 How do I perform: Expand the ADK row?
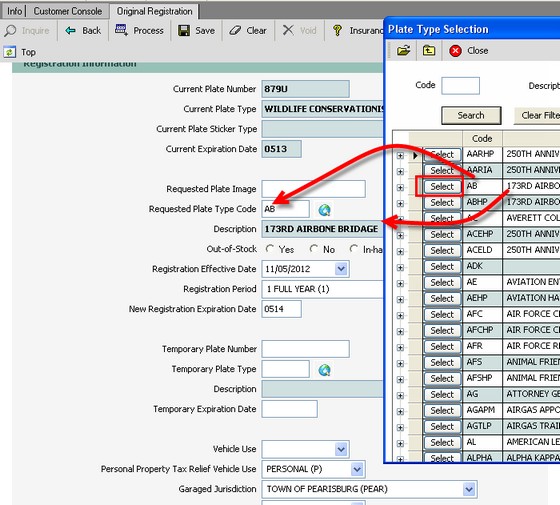400,268
